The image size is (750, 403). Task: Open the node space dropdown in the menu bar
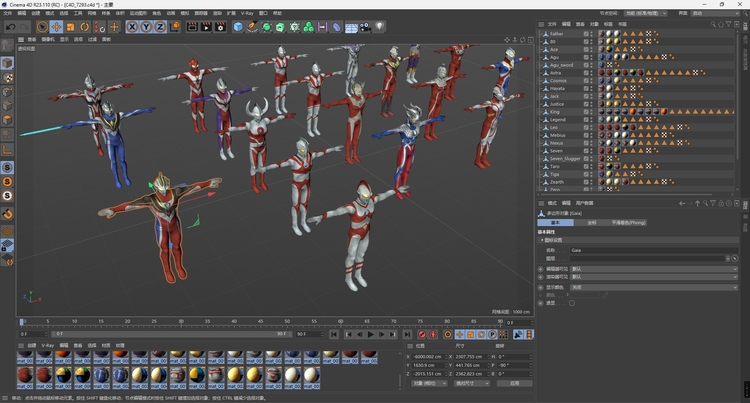click(x=646, y=13)
